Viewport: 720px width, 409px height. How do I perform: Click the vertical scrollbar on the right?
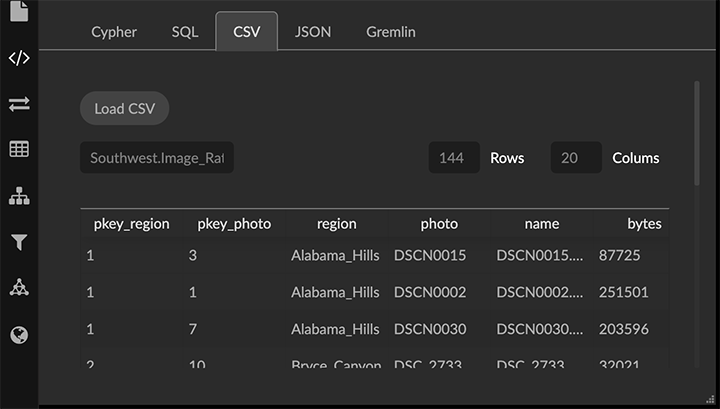[696, 133]
